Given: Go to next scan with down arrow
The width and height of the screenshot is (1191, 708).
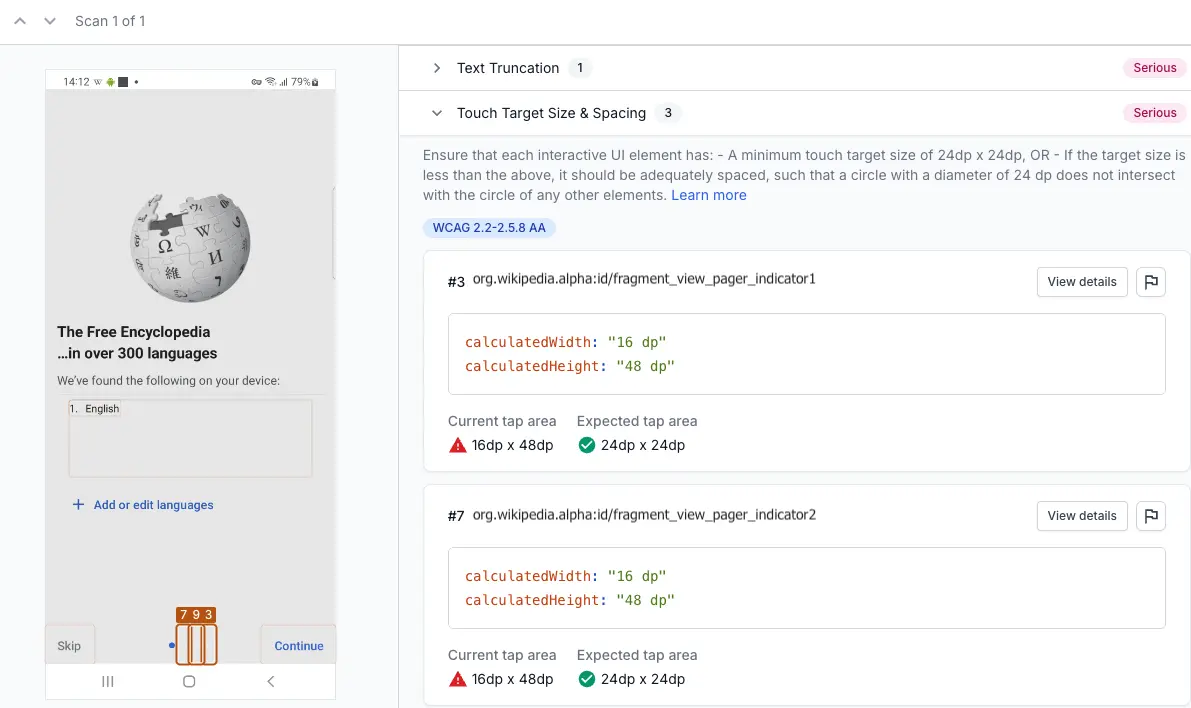Looking at the screenshot, I should click(x=49, y=21).
